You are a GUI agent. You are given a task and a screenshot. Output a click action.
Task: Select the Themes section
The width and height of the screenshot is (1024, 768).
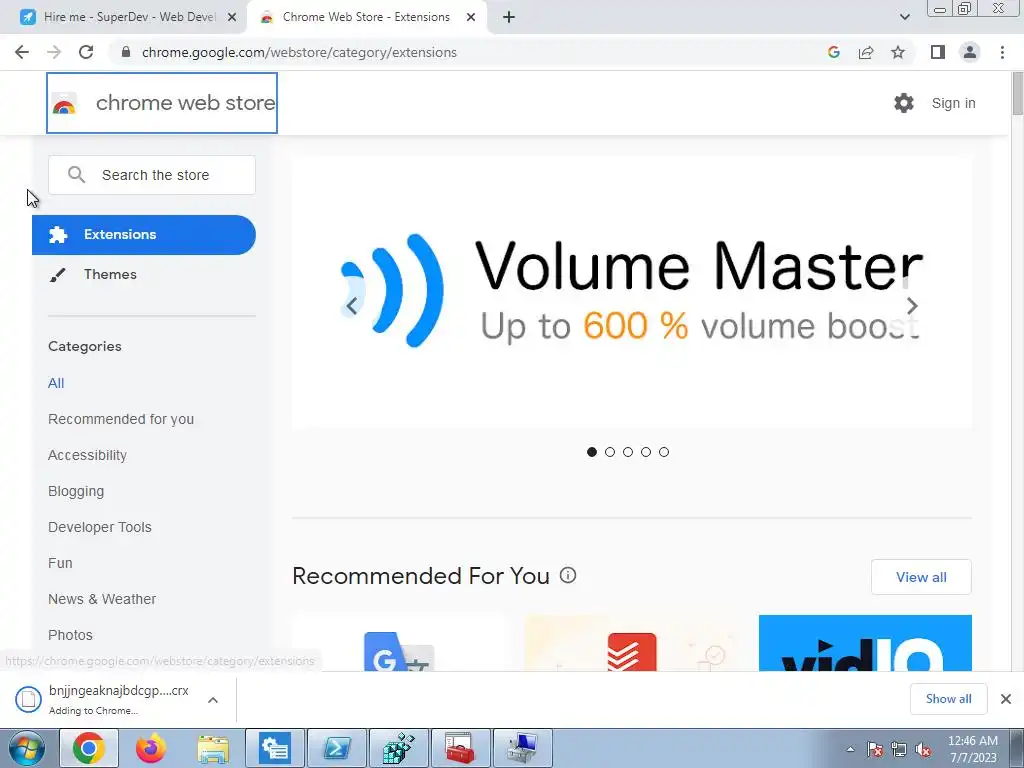pos(110,274)
